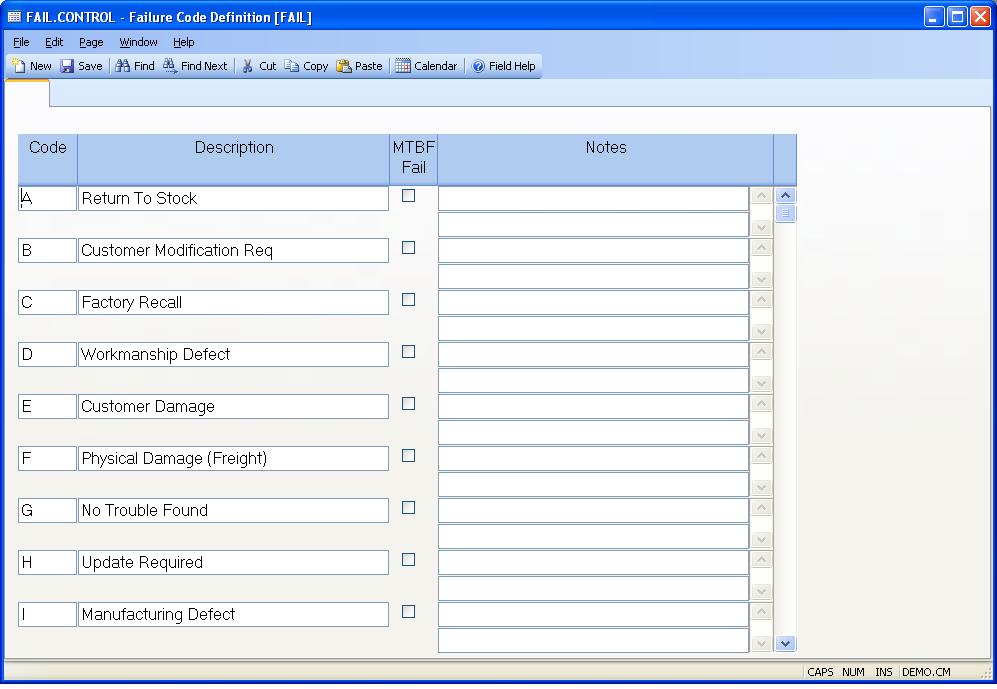This screenshot has height=689, width=997.
Task: Click the New record toolbar icon
Action: [x=19, y=66]
